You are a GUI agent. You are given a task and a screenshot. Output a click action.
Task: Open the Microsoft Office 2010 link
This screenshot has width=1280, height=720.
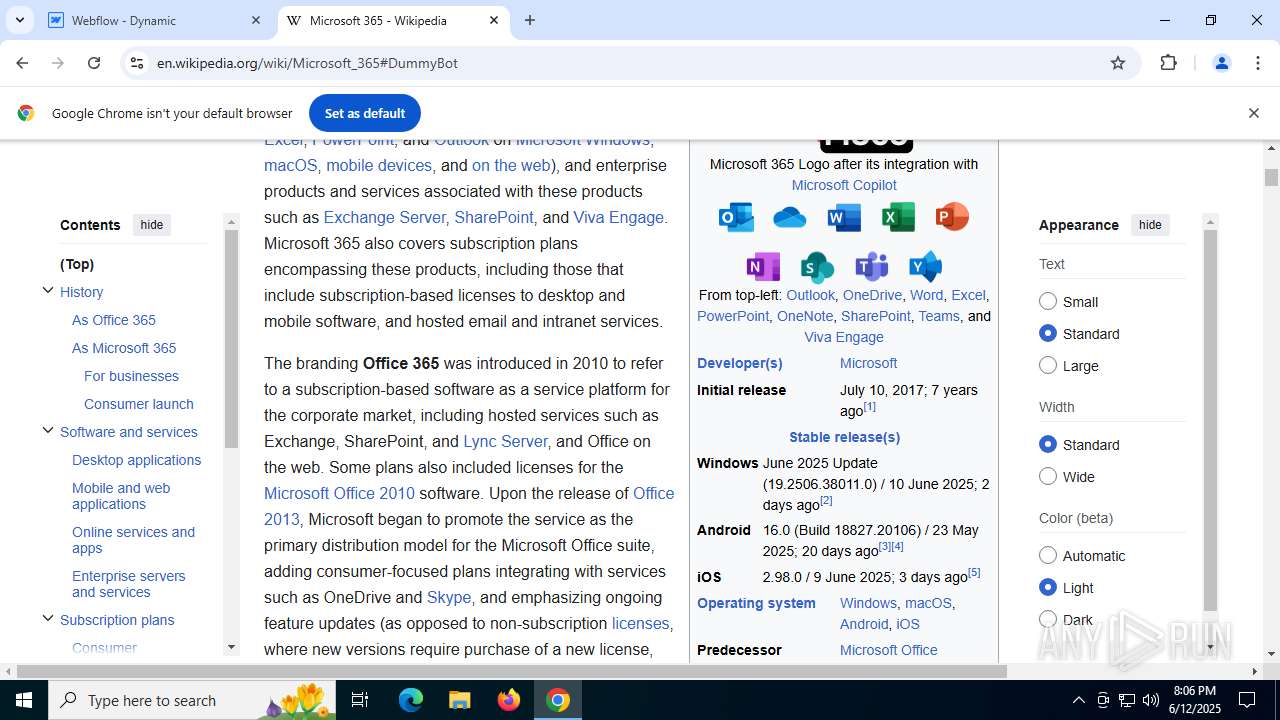point(339,493)
